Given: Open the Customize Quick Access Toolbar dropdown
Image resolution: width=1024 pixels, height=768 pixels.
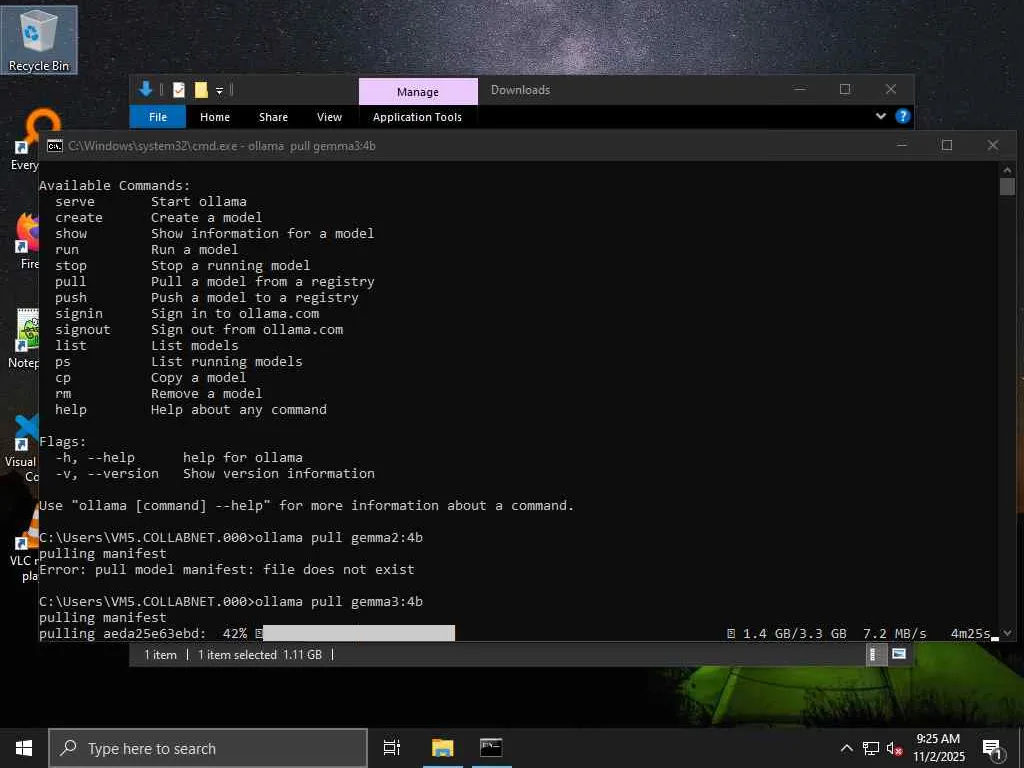Looking at the screenshot, I should coord(219,91).
